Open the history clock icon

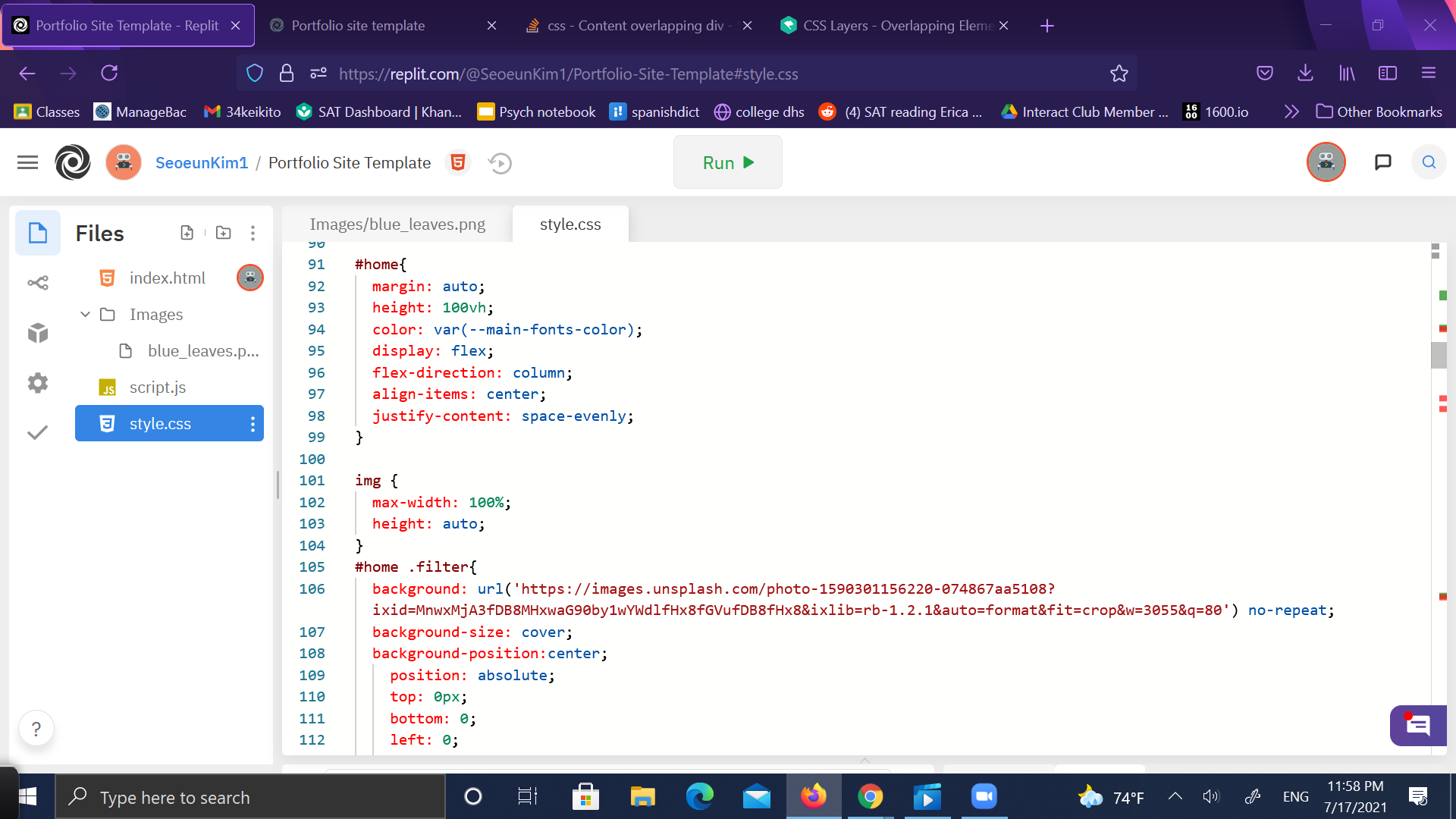(x=500, y=163)
